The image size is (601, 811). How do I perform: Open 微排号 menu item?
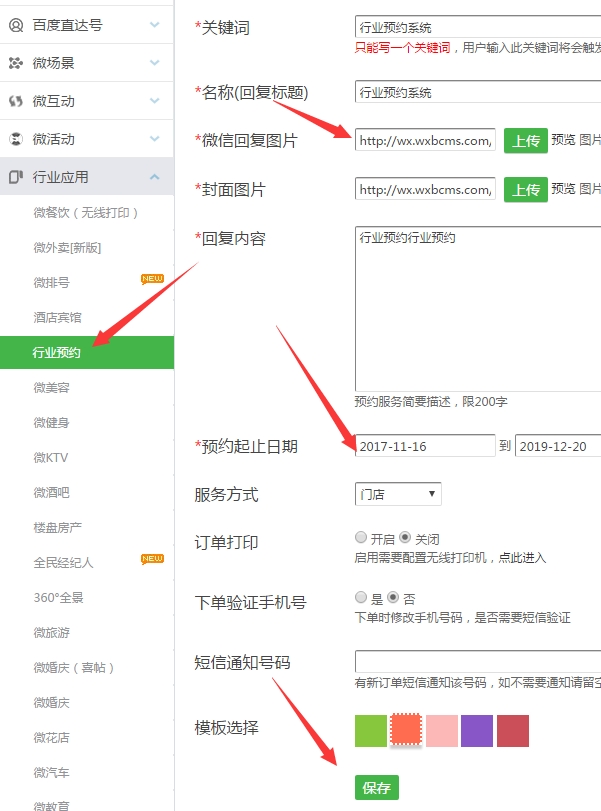51,282
